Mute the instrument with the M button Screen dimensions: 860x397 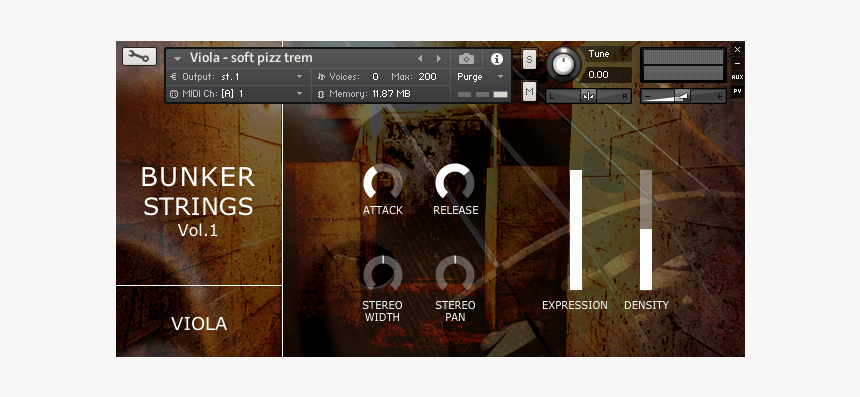click(529, 92)
